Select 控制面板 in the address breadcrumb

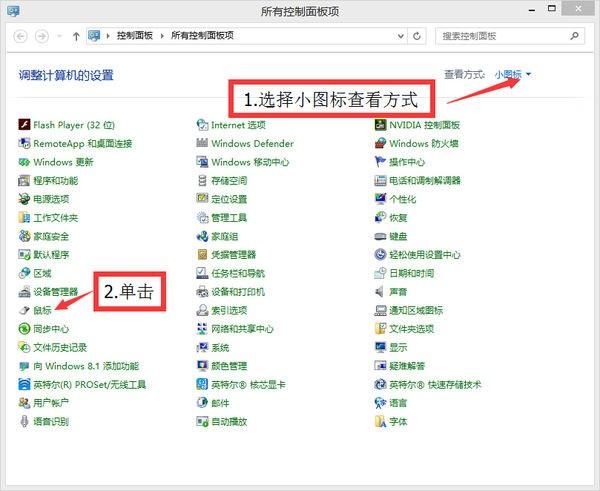click(x=135, y=36)
